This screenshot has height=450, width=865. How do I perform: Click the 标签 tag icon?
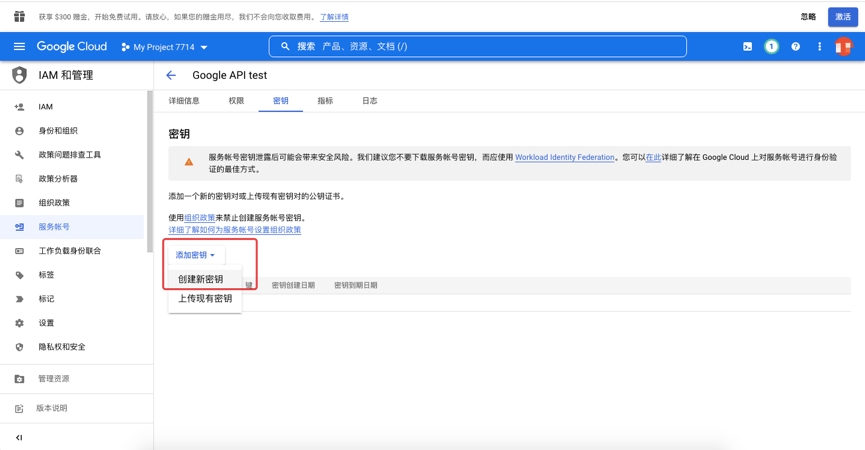(19, 275)
